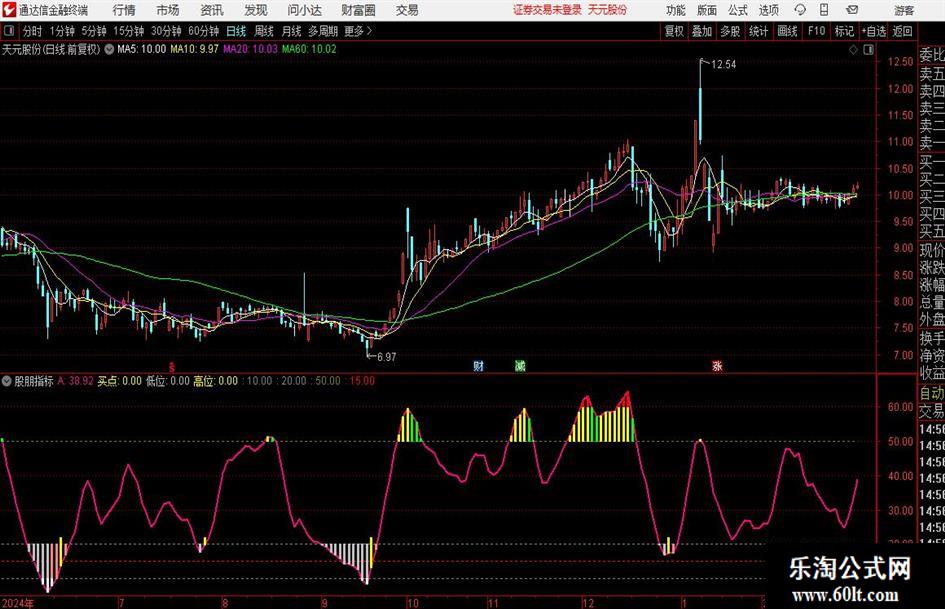Open the mail envelope icon
Screen dimensions: 945x609
point(852,10)
